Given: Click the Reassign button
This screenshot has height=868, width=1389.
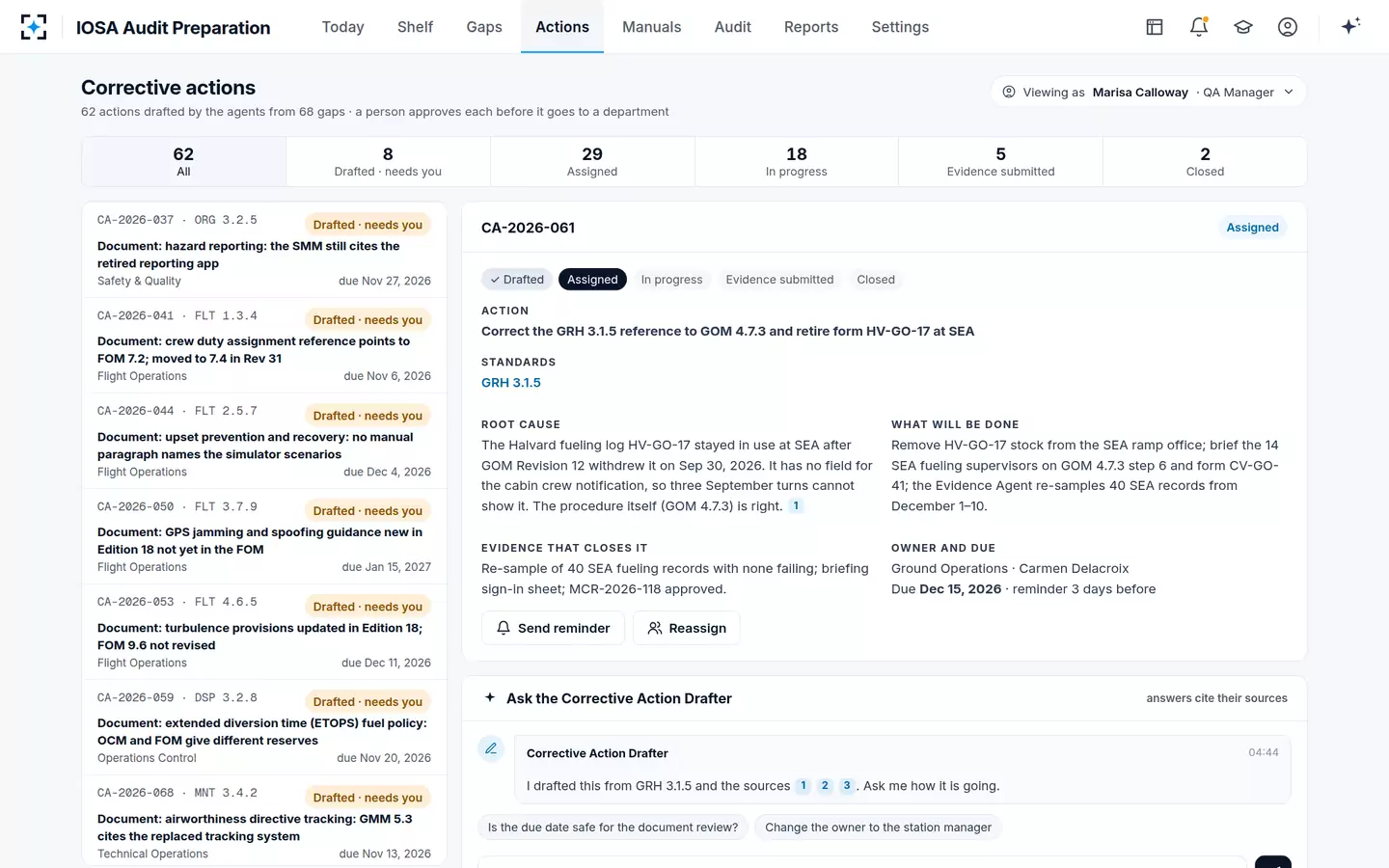Looking at the screenshot, I should coord(687,628).
